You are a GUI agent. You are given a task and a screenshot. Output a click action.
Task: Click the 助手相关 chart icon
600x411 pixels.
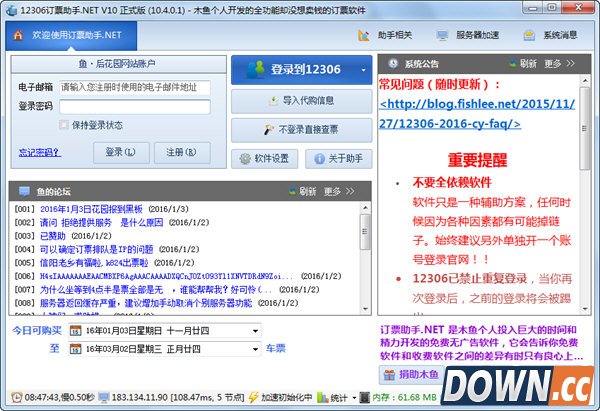[364, 35]
